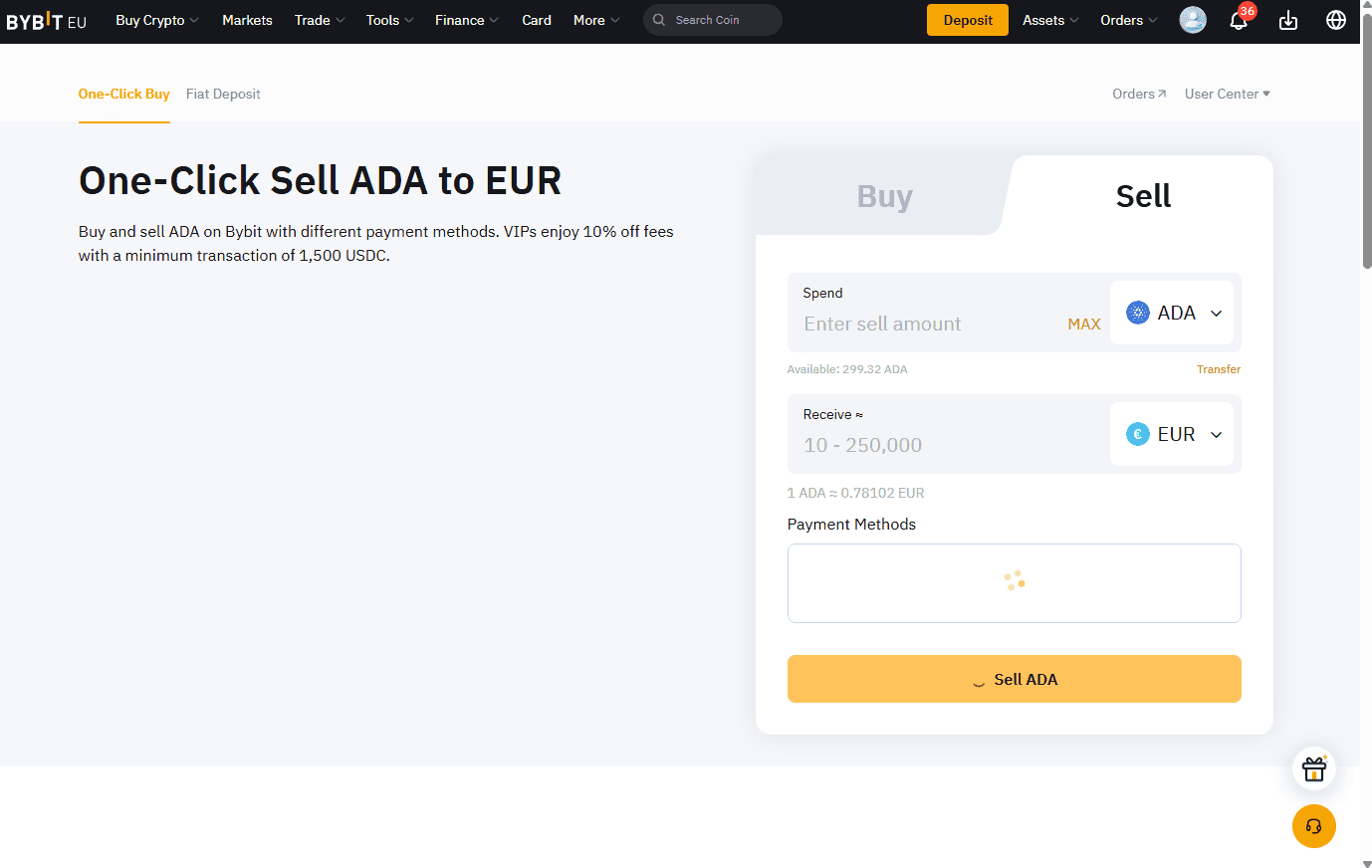Screen dimensions: 1372x868
Task: Click the MAX amount link
Action: click(1083, 325)
